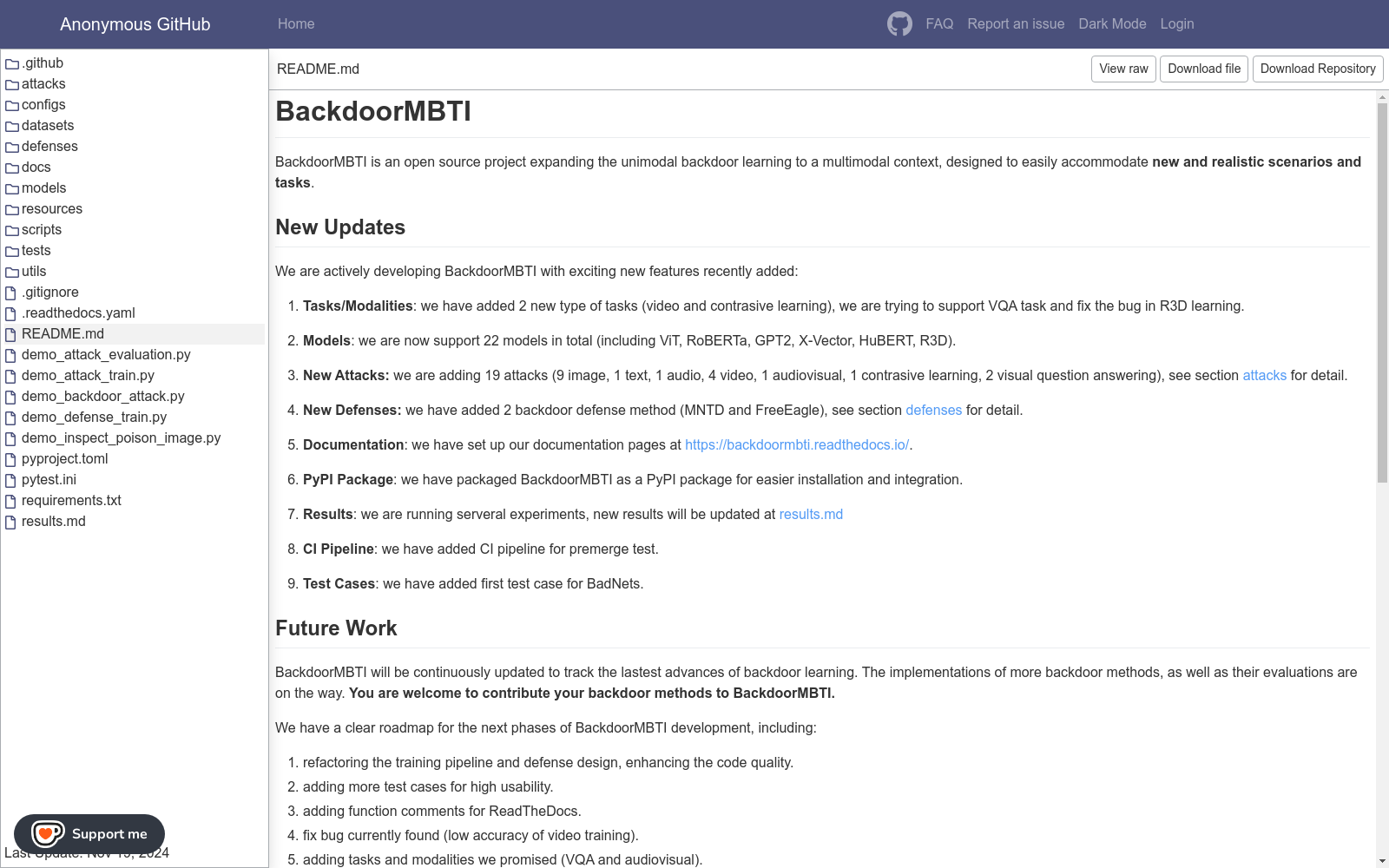The image size is (1389, 868).
Task: Click the README.md file icon in tree
Action: click(x=11, y=334)
